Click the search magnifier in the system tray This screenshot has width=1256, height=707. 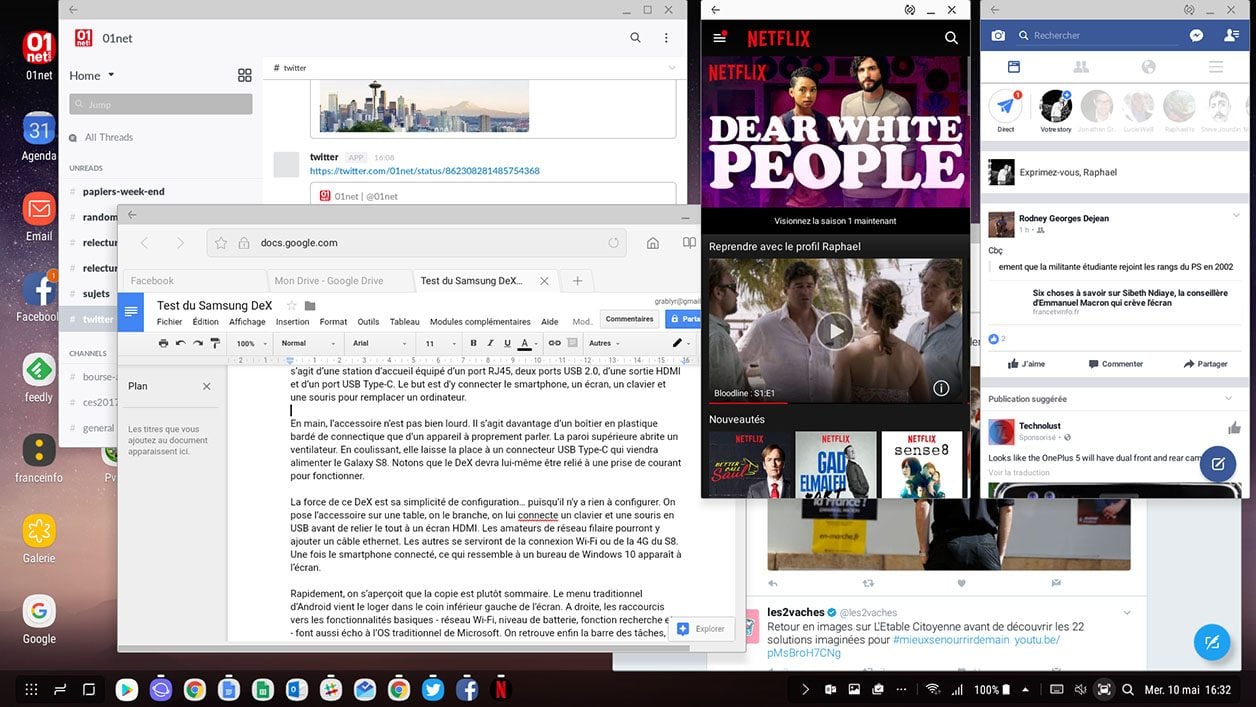pyautogui.click(x=1128, y=689)
